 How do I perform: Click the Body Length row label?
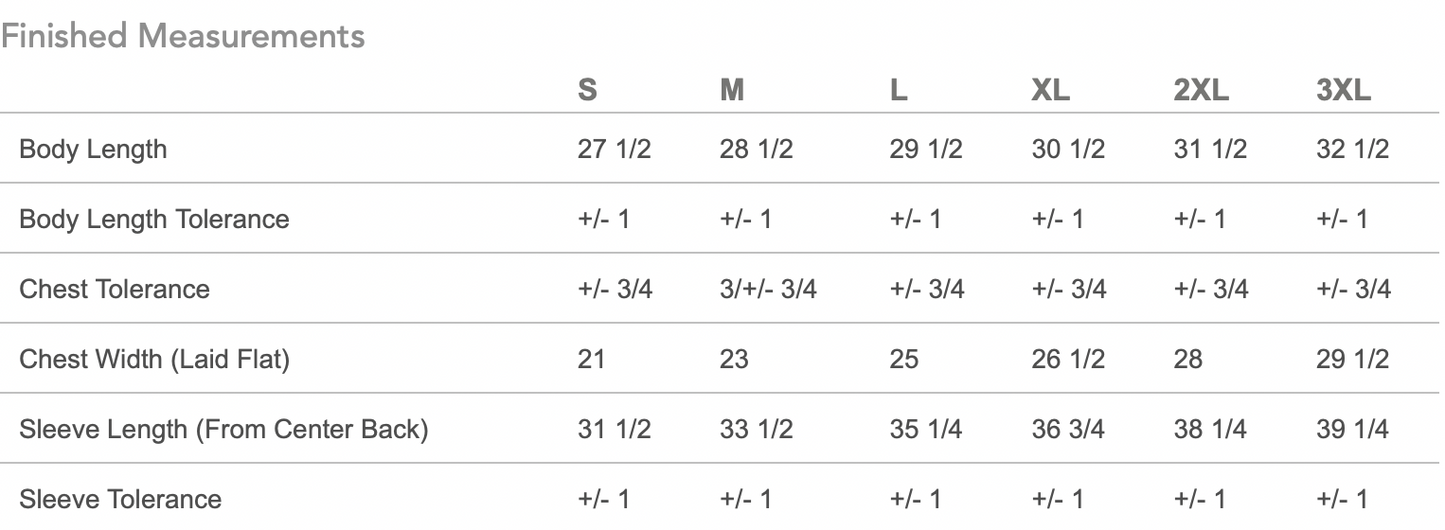93,150
